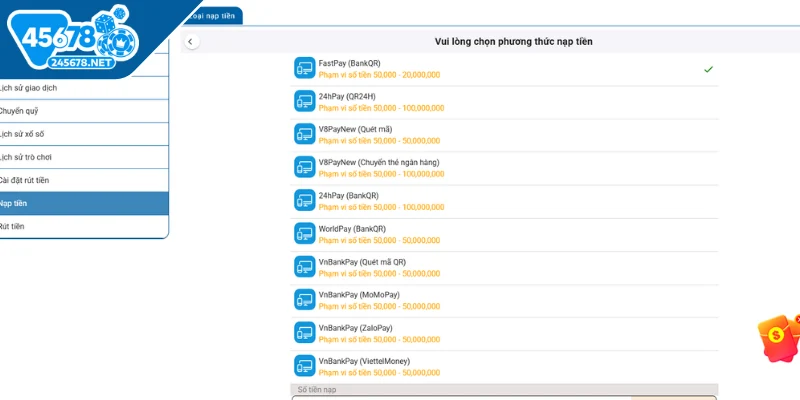The height and width of the screenshot is (400, 800).
Task: Go back with the left arrow button
Action: pos(191,42)
